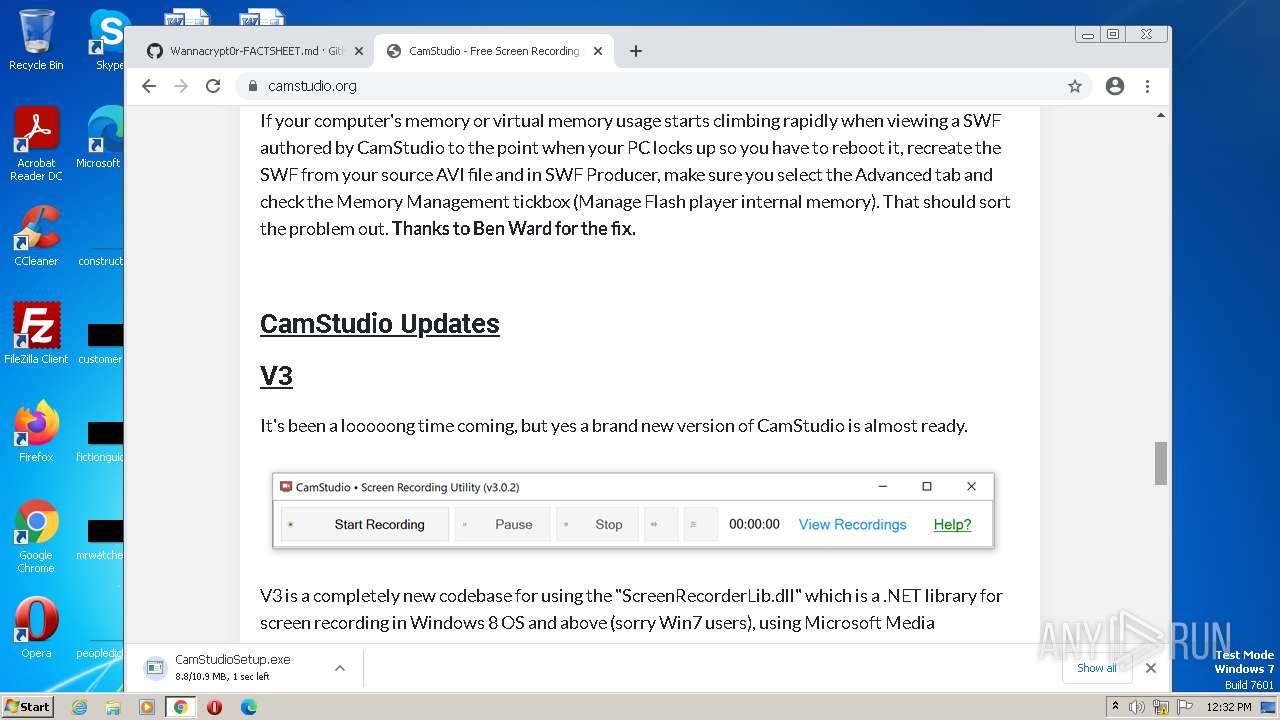Click the CamStudio Updates heading
Viewport: 1280px width, 720px height.
pos(380,324)
